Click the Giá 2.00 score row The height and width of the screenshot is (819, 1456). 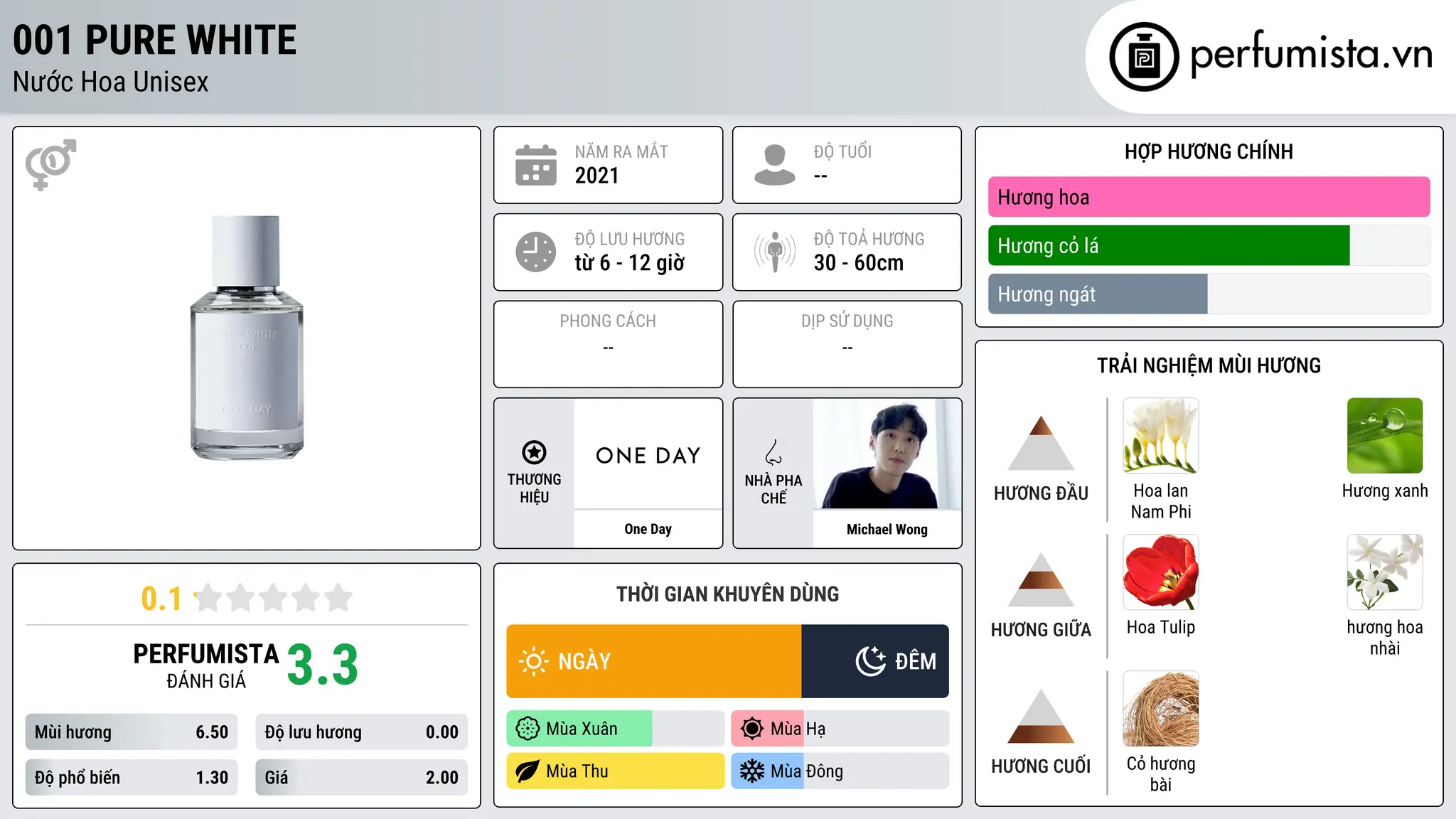pos(362,778)
